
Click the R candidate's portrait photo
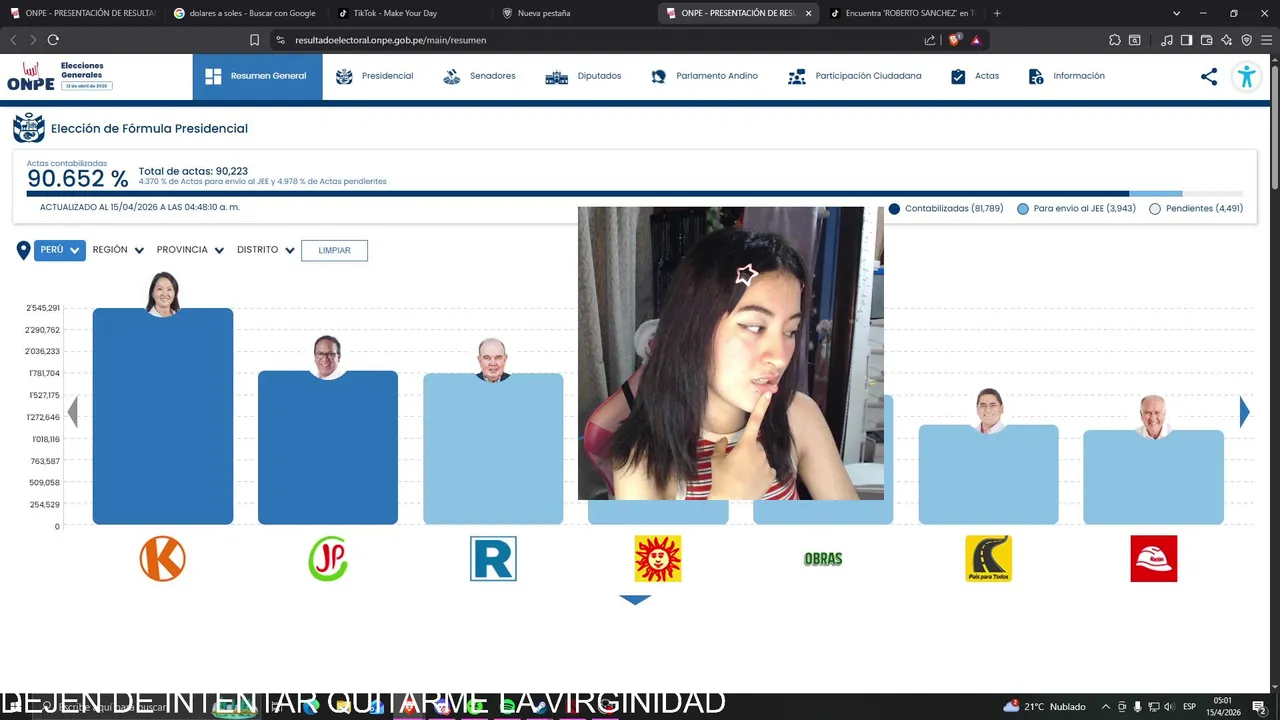[492, 360]
